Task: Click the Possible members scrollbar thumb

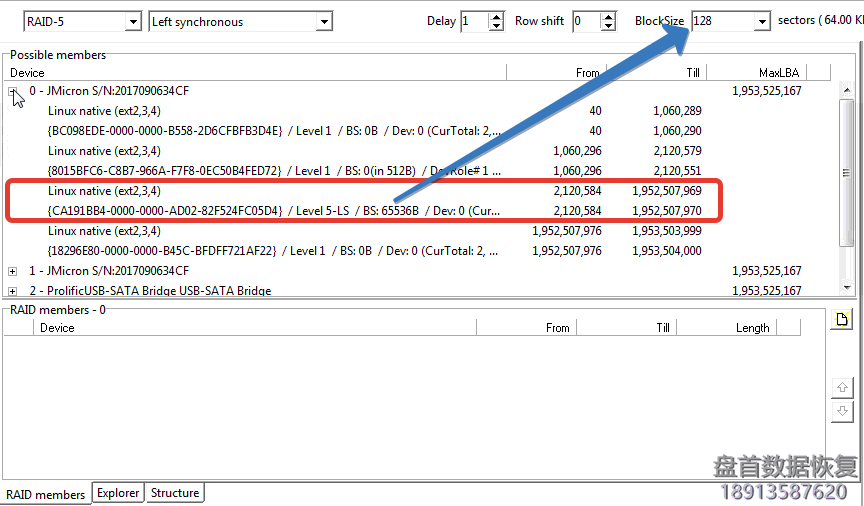Action: click(x=846, y=173)
